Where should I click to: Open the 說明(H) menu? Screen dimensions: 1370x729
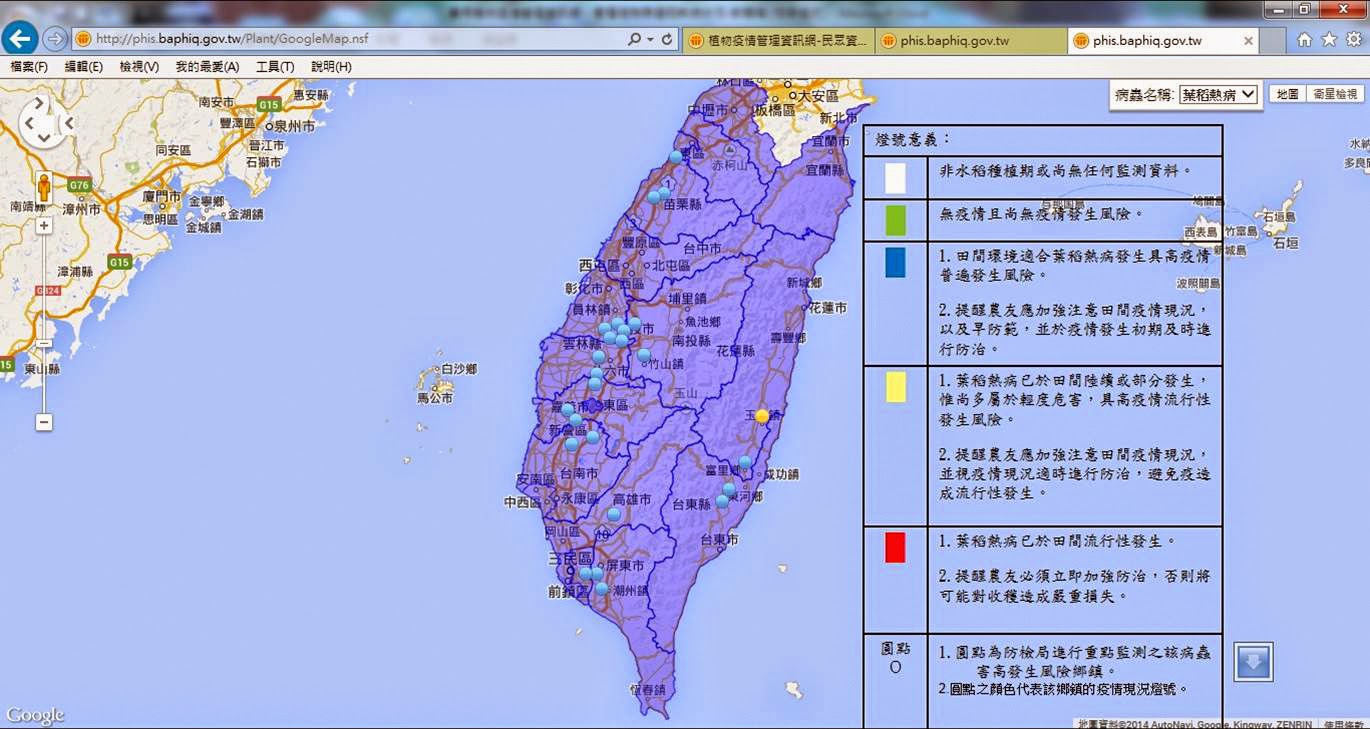point(331,67)
